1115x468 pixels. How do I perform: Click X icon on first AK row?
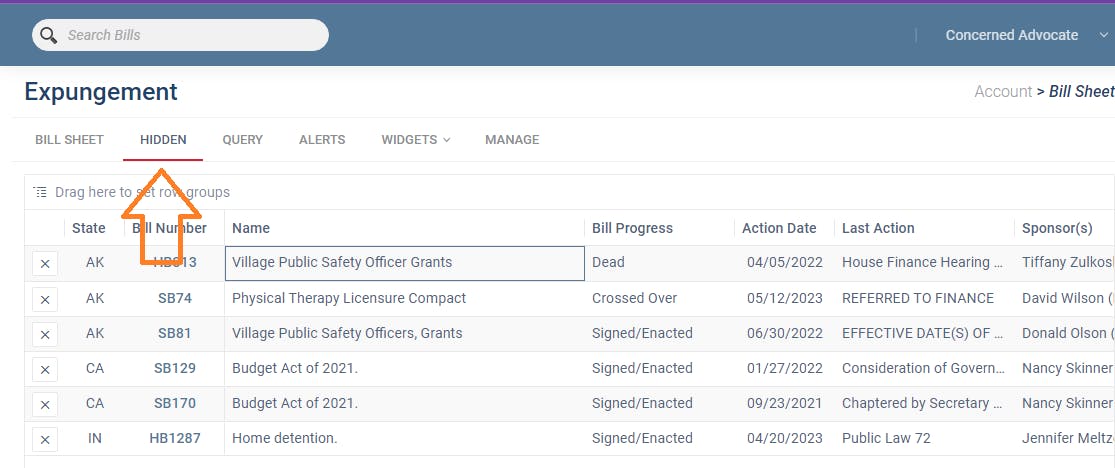click(x=45, y=264)
